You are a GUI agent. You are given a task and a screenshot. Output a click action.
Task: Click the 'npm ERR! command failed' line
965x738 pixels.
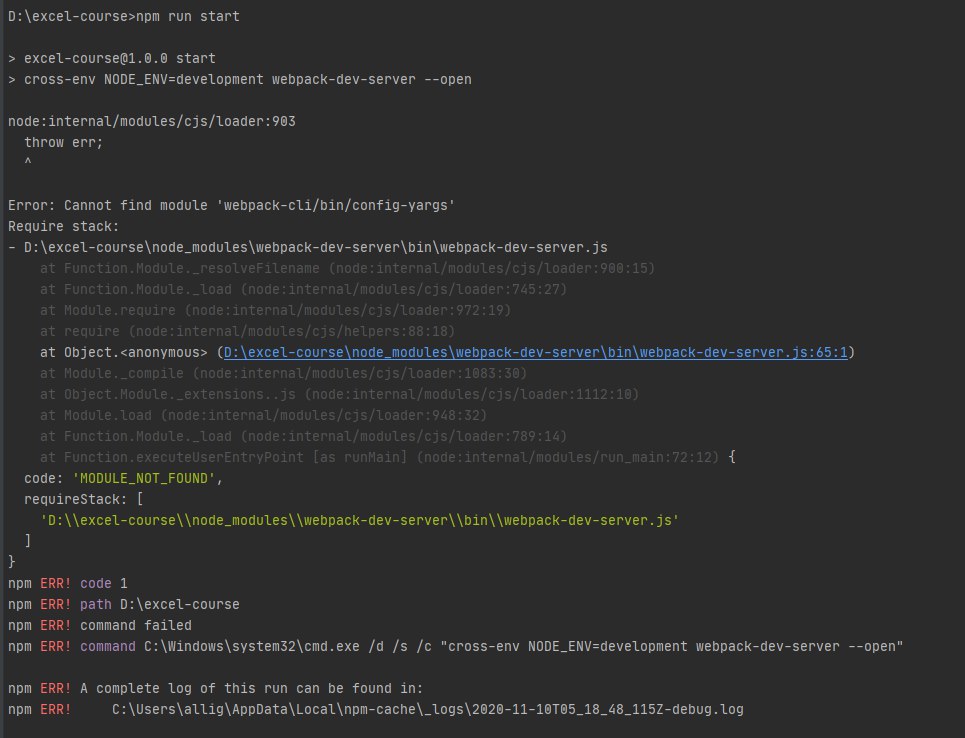point(100,625)
